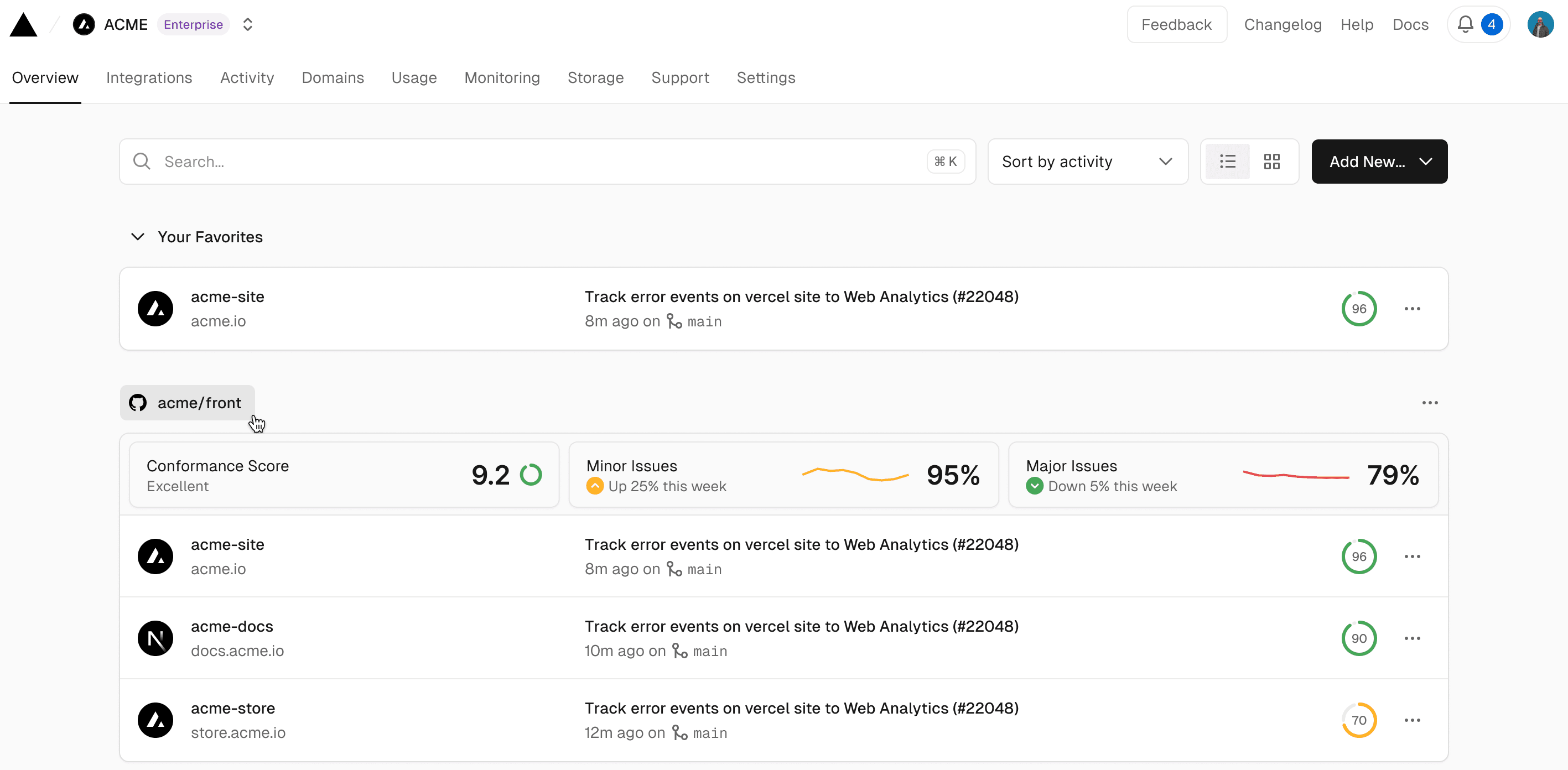
Task: Toggle the acme/front group expander
Action: (185, 403)
